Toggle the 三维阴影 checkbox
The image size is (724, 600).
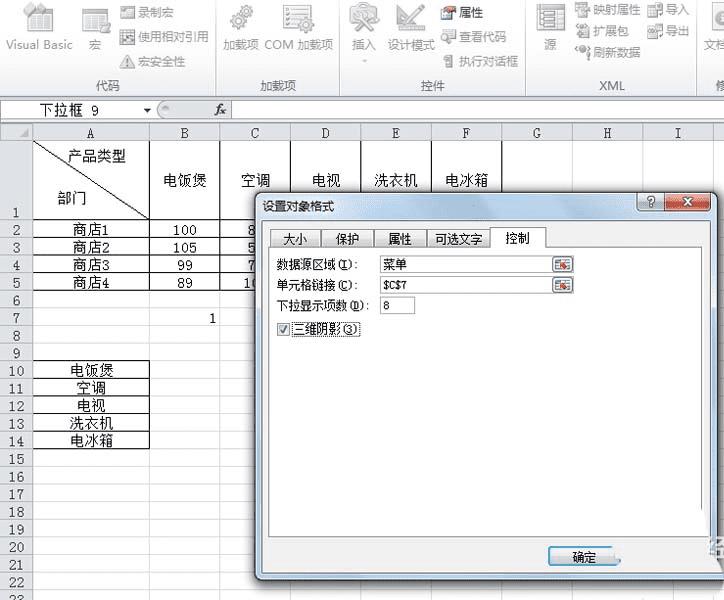click(283, 329)
